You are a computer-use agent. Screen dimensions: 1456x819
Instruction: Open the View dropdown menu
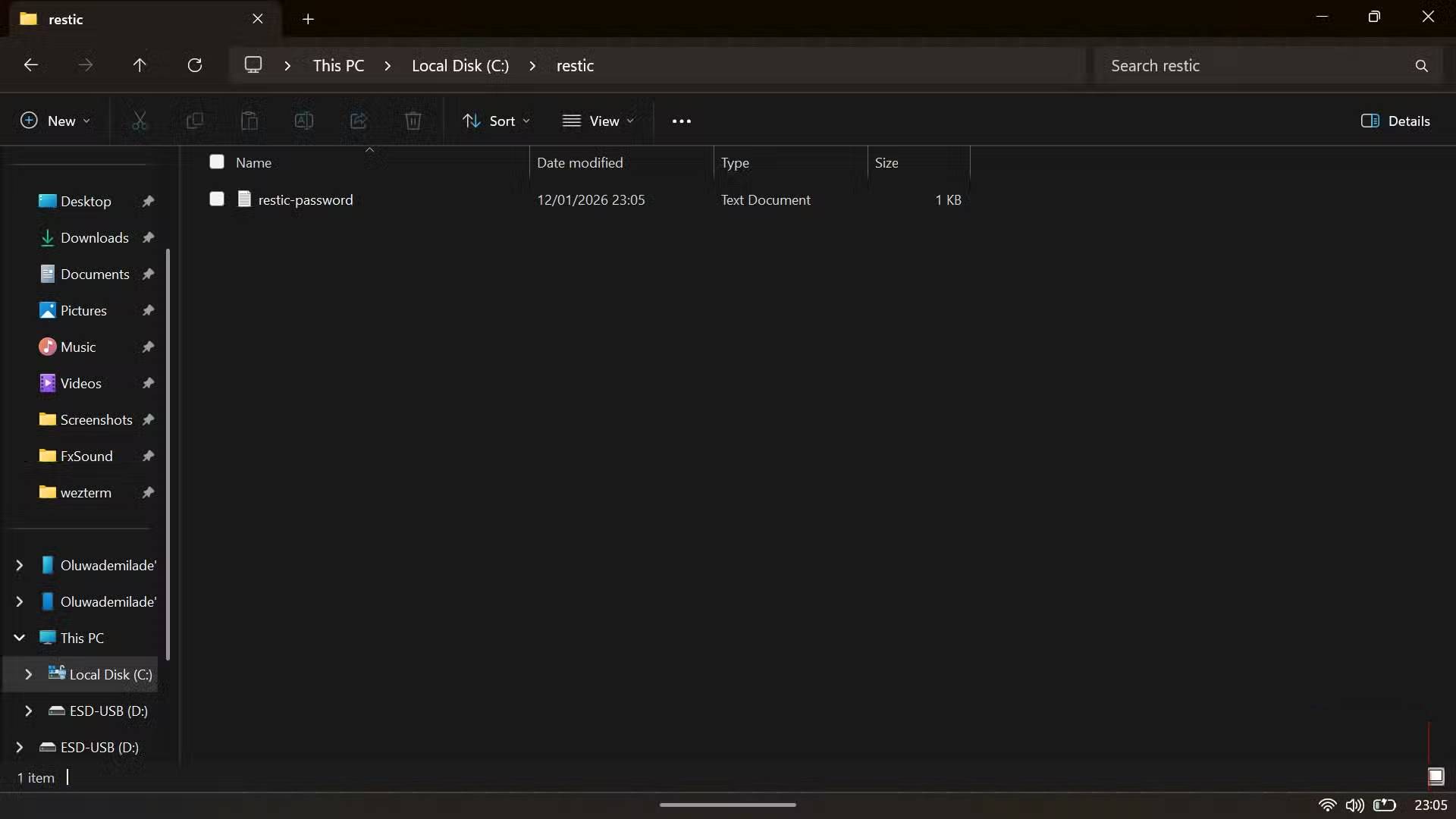coord(598,121)
